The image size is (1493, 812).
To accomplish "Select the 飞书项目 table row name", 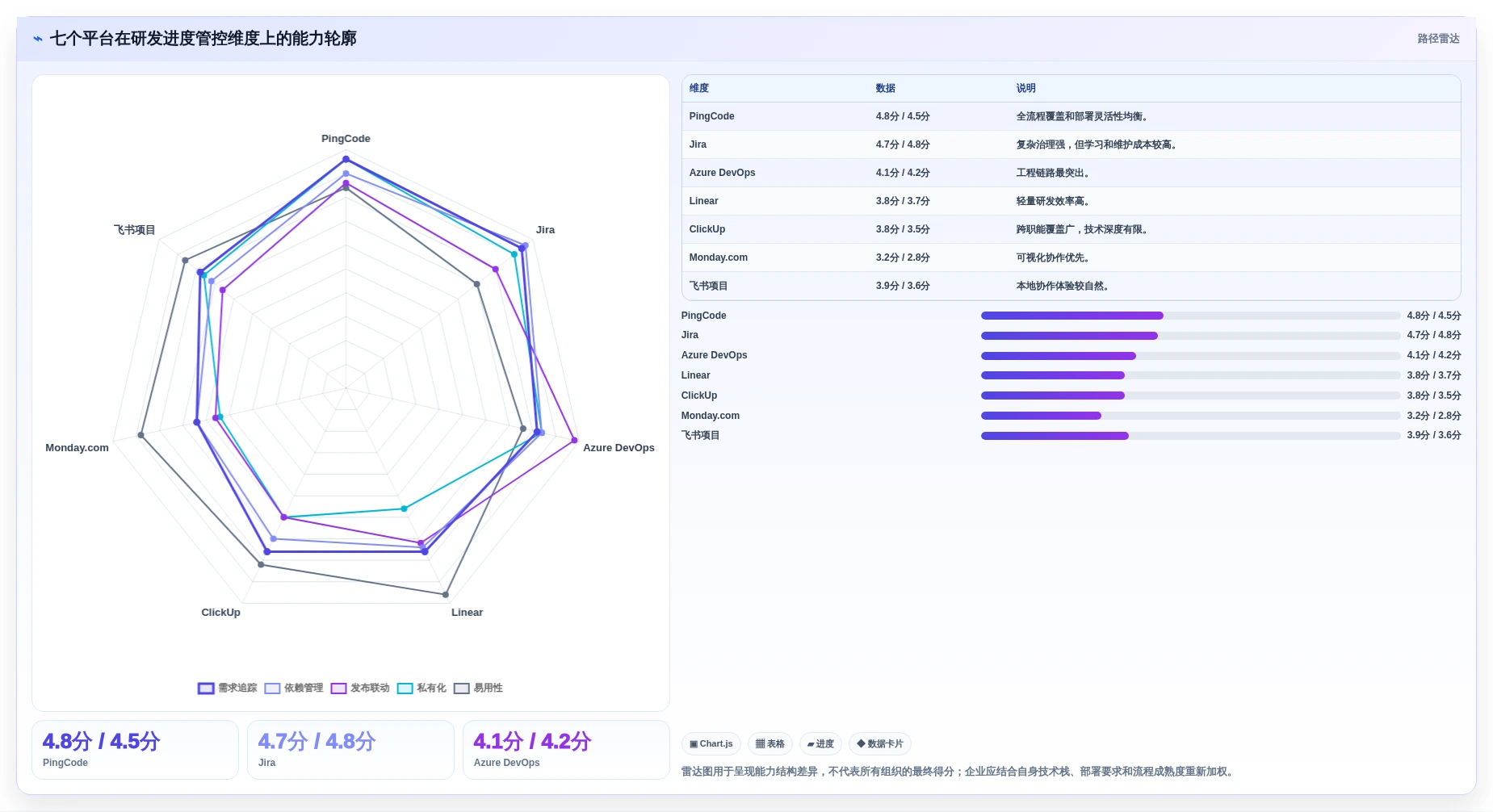I will (708, 286).
